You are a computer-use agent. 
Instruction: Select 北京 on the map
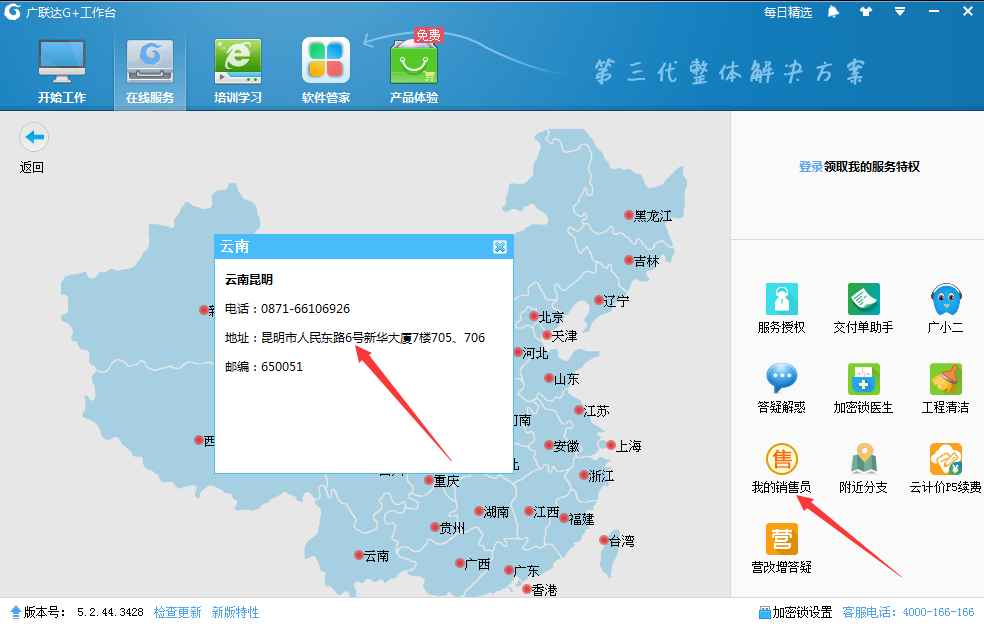tap(547, 317)
